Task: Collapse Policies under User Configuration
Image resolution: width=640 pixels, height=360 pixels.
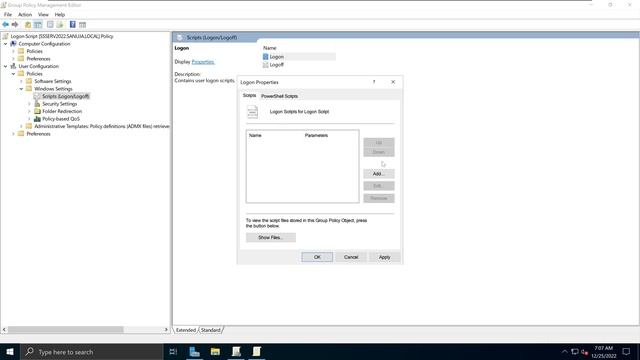Action: coord(13,74)
